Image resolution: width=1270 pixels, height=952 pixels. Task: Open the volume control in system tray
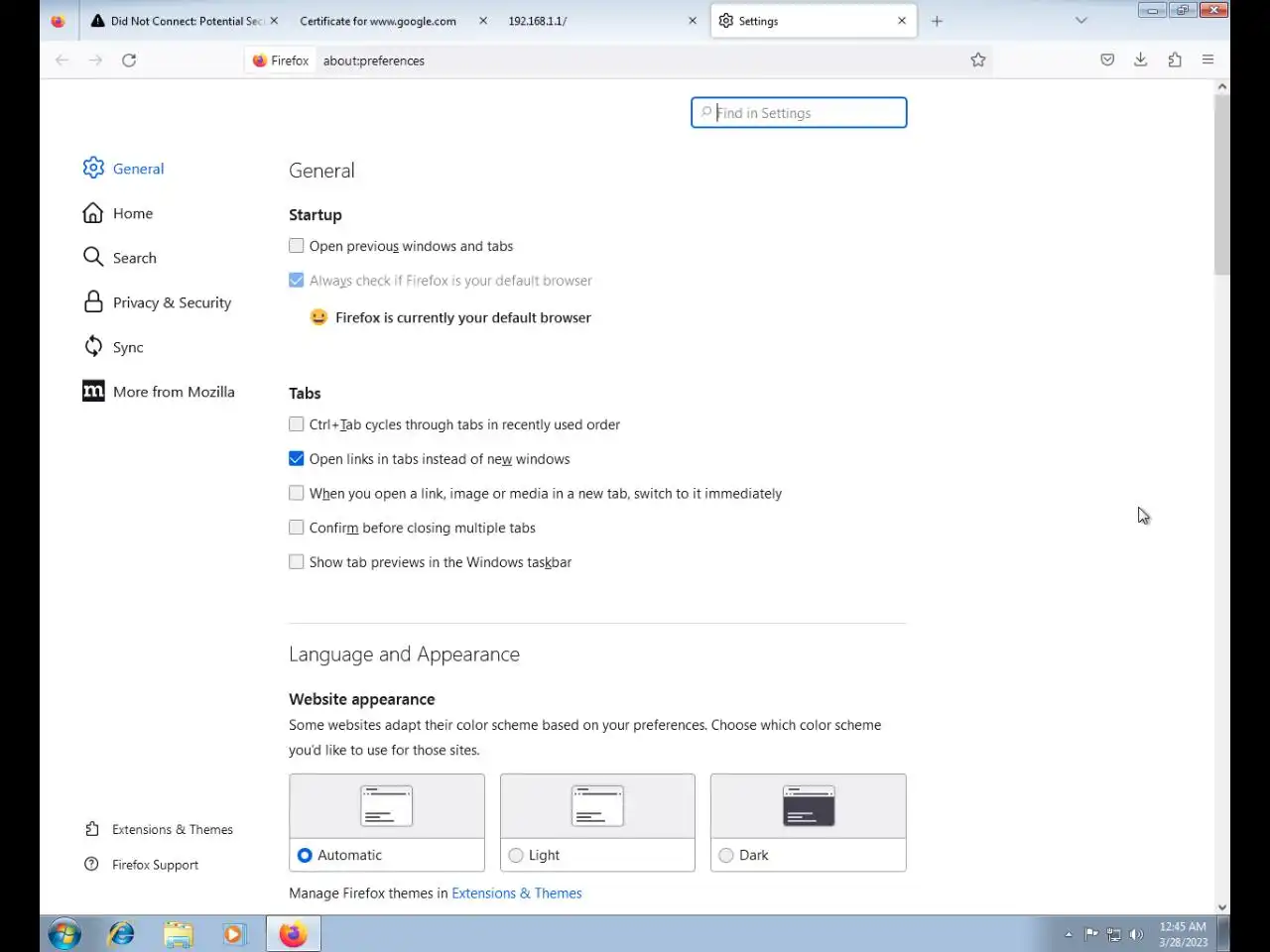(x=1137, y=934)
